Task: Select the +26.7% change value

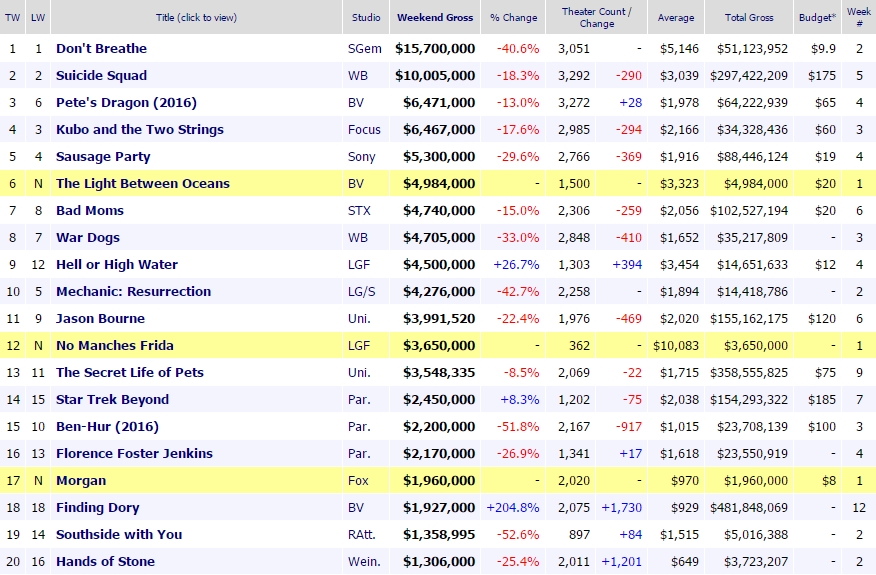Action: tap(516, 264)
